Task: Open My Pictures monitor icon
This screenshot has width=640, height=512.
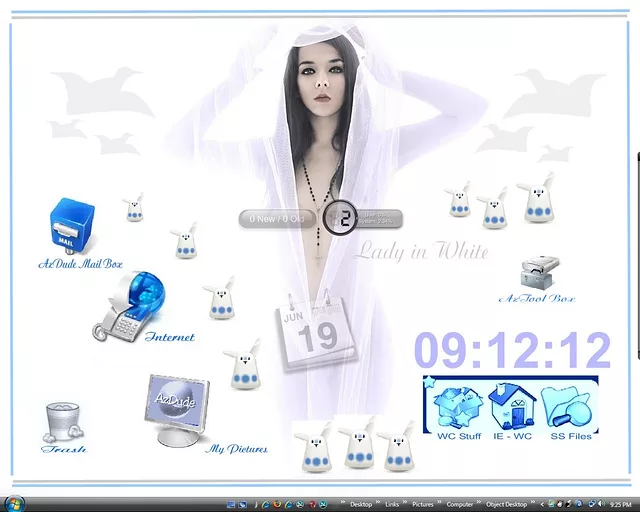Action: [x=178, y=409]
